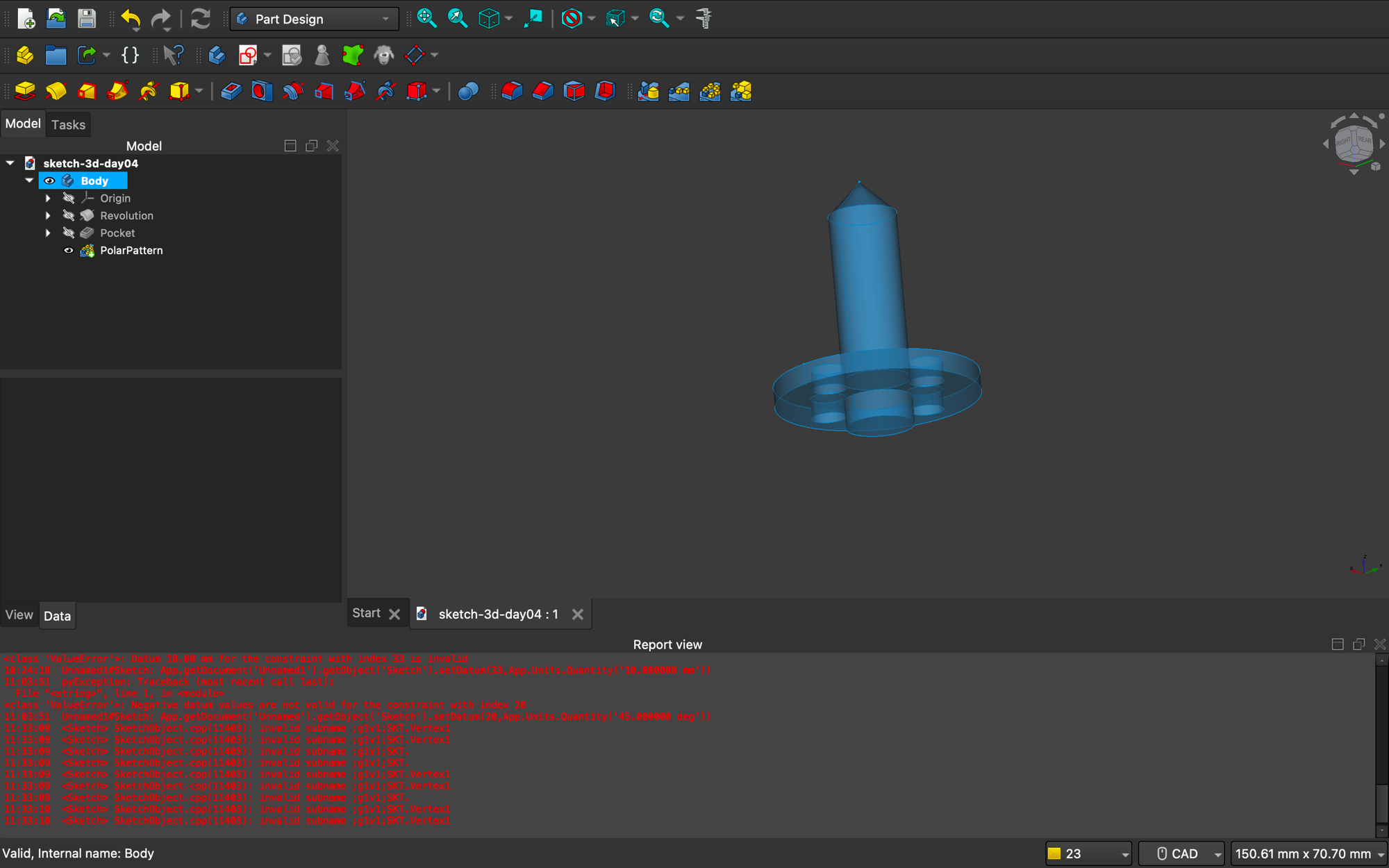Click the Undo button
Image resolution: width=1389 pixels, height=868 pixels.
131,19
